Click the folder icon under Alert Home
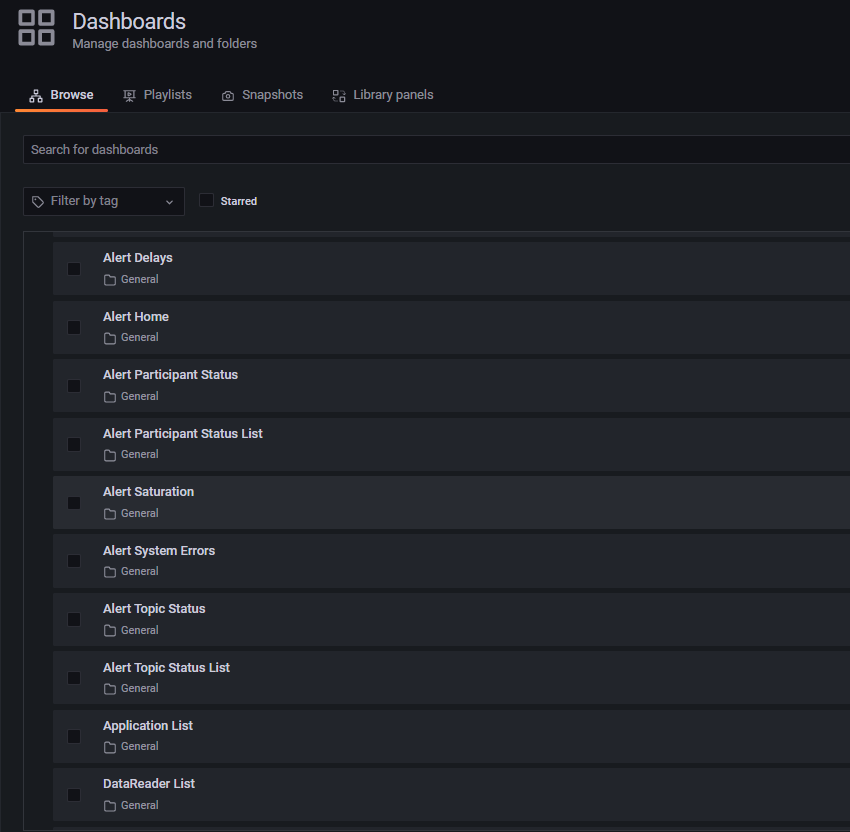 pyautogui.click(x=110, y=337)
